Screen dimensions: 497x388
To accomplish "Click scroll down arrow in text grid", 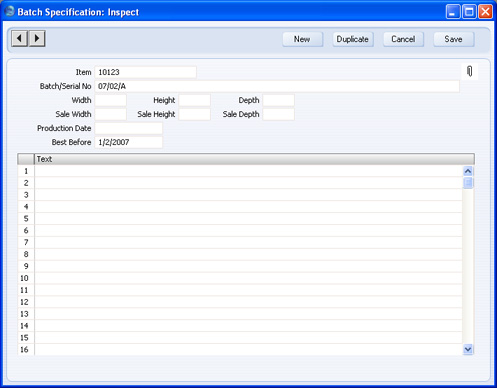I will (x=468, y=349).
